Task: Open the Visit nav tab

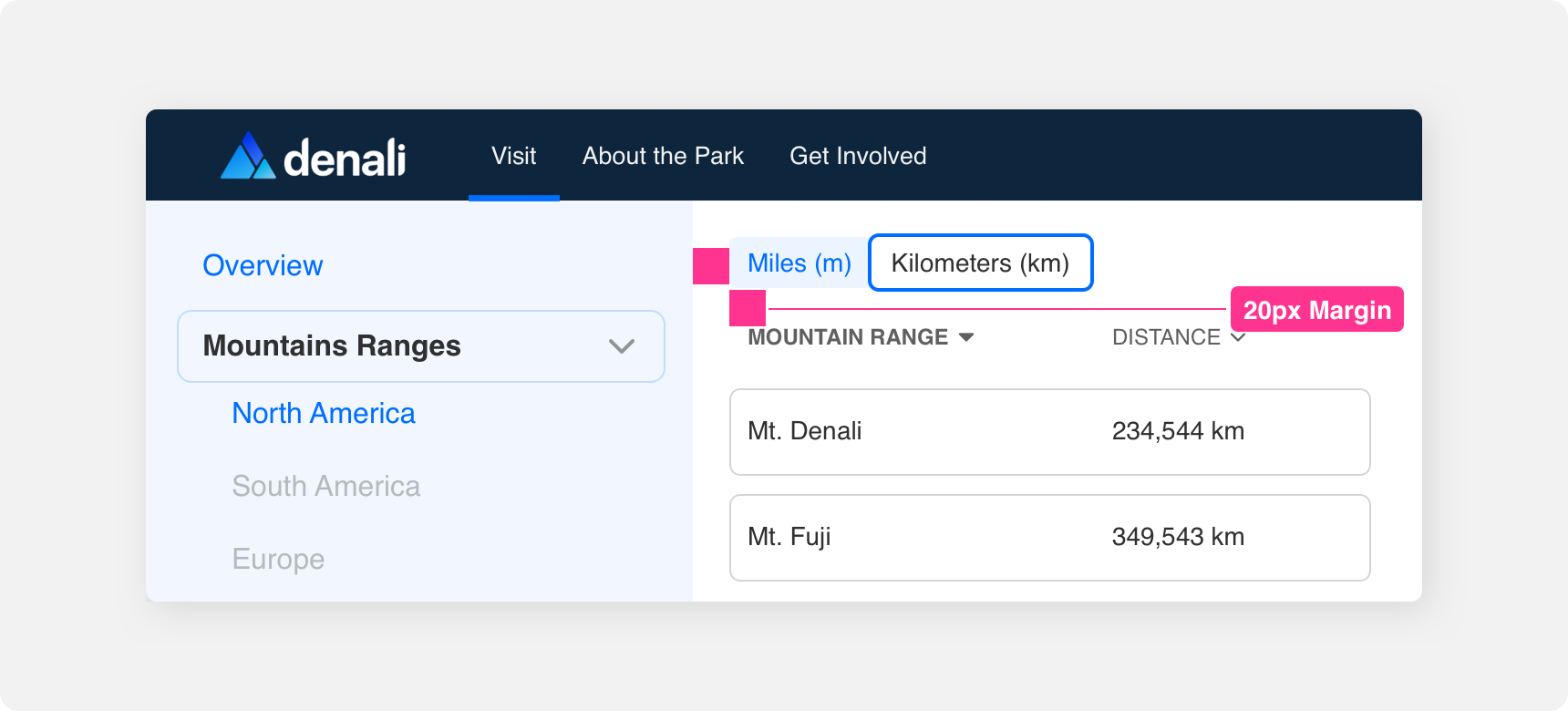Action: [514, 156]
